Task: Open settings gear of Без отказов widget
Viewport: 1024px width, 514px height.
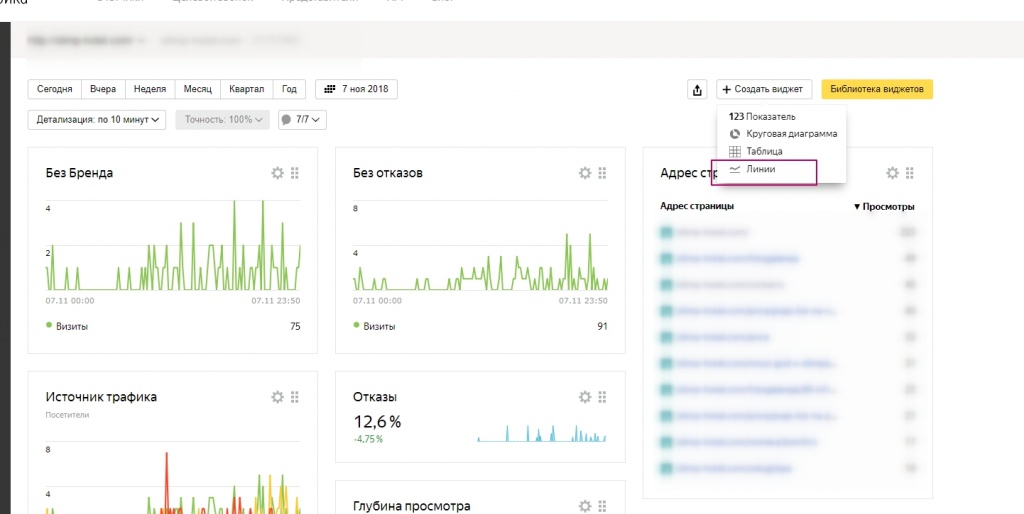Action: pos(585,173)
